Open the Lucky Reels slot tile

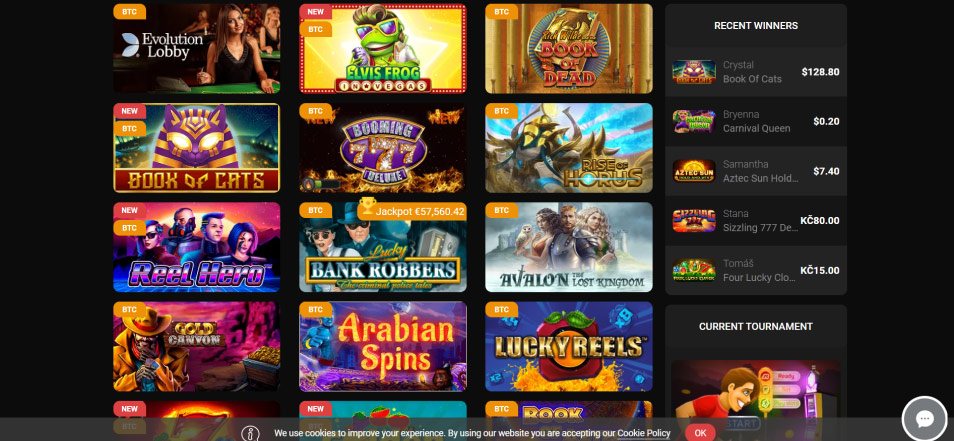click(569, 346)
